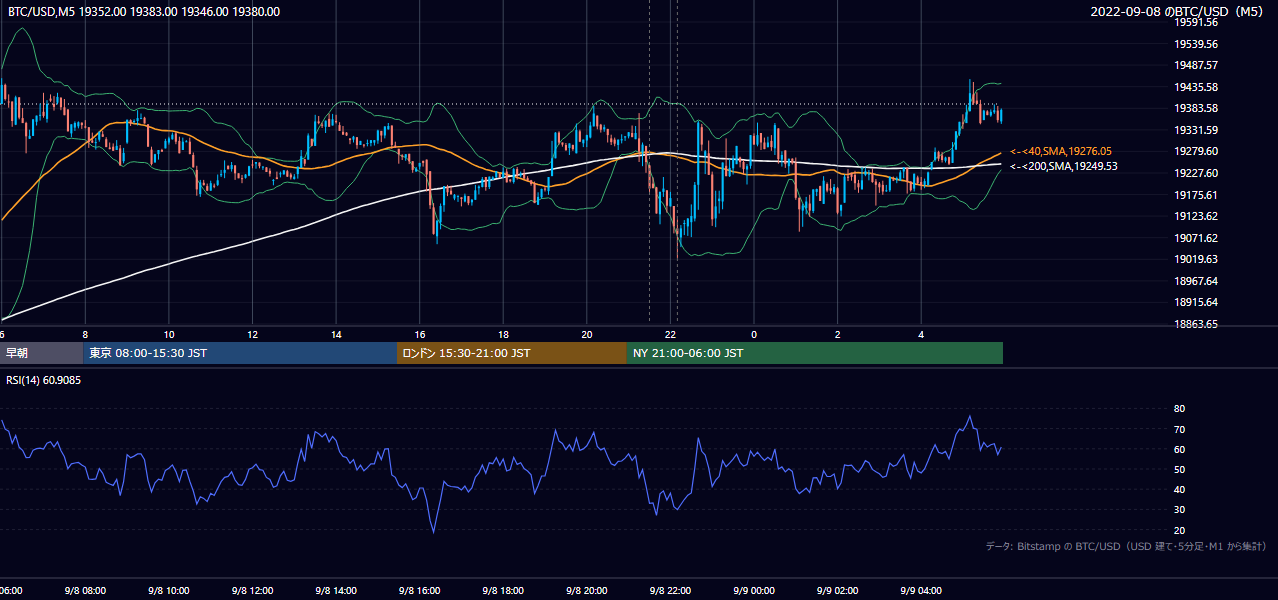Select the 東京 08:00-15:30 JST session bar
The image size is (1278, 600).
click(x=241, y=353)
